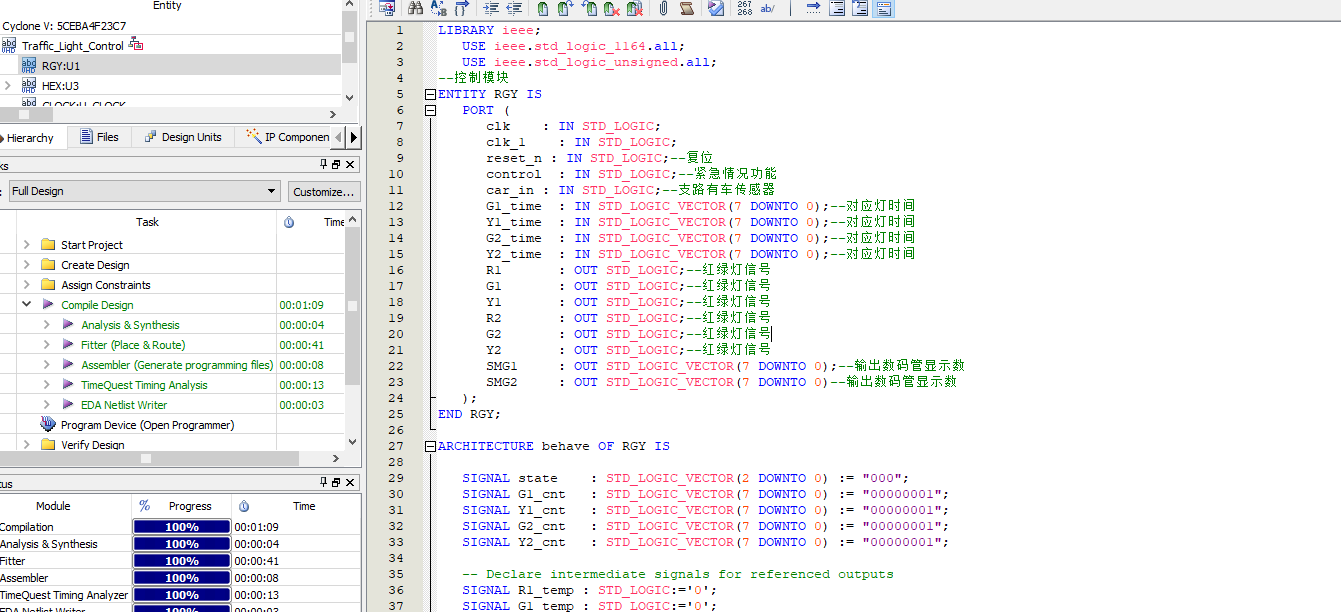Click the paperclip attachment icon in toolbar
This screenshot has height=612, width=1341.
click(663, 8)
